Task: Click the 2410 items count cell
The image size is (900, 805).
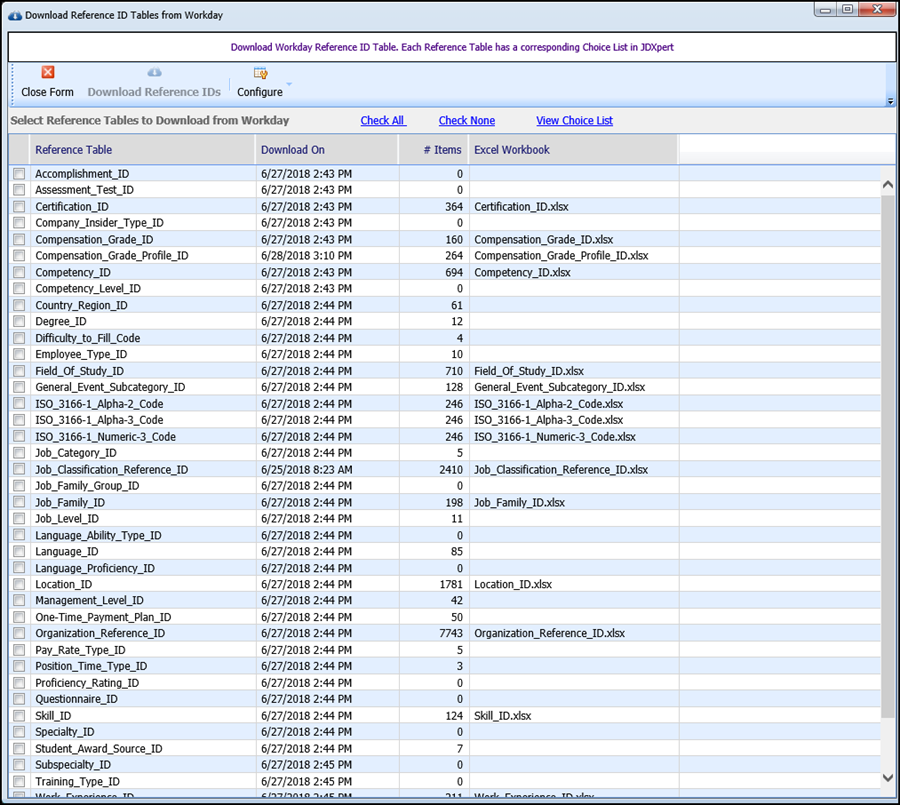Action: [x=451, y=470]
